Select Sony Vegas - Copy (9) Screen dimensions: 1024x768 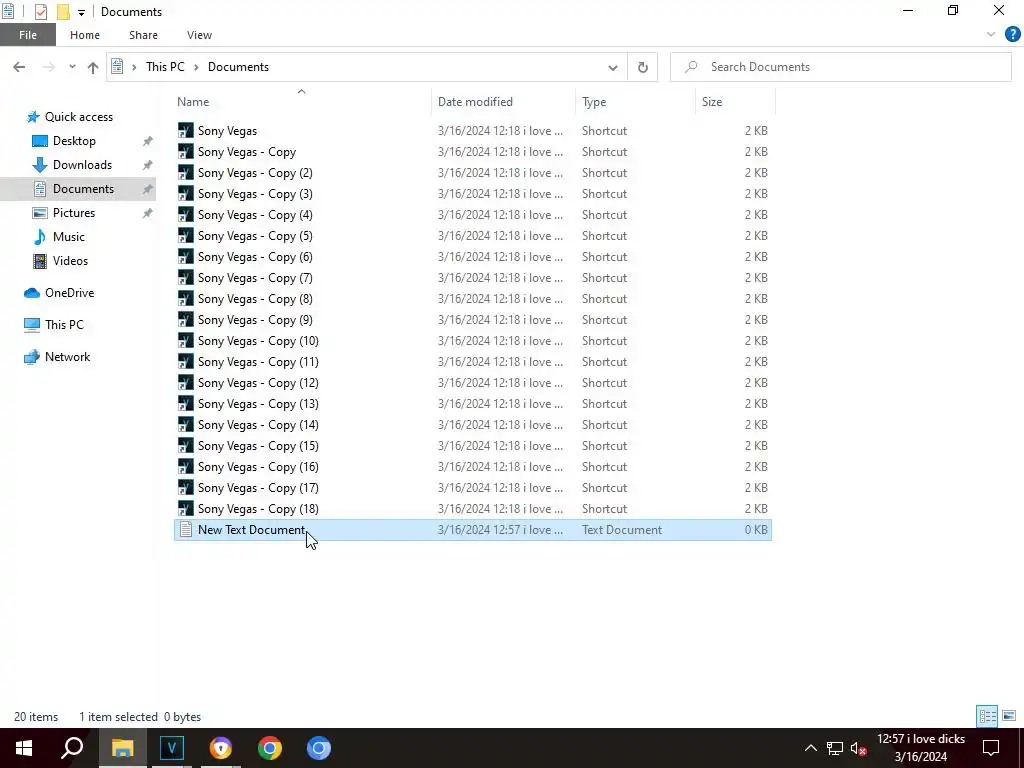(255, 320)
